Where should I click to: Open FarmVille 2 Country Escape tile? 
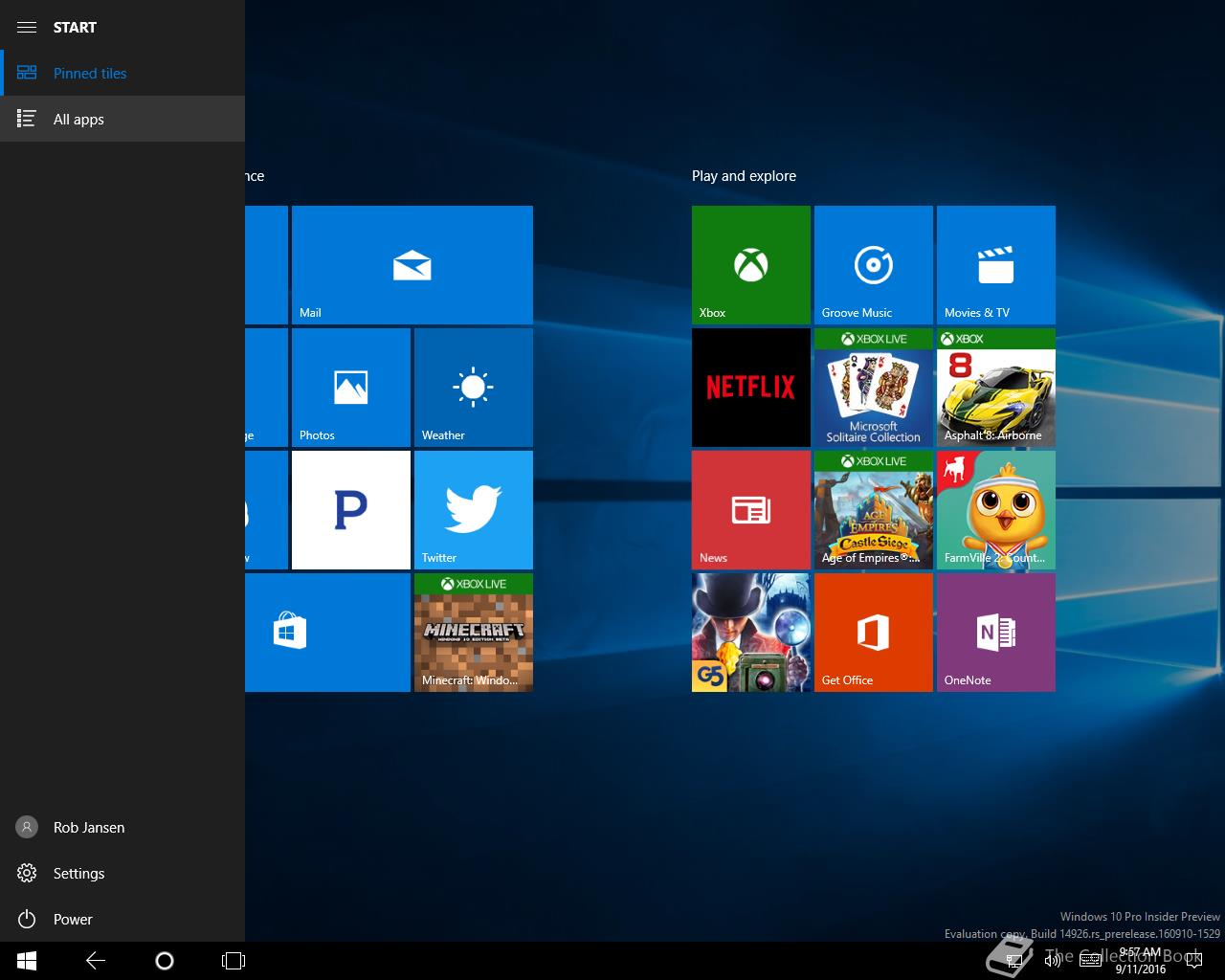(x=996, y=510)
